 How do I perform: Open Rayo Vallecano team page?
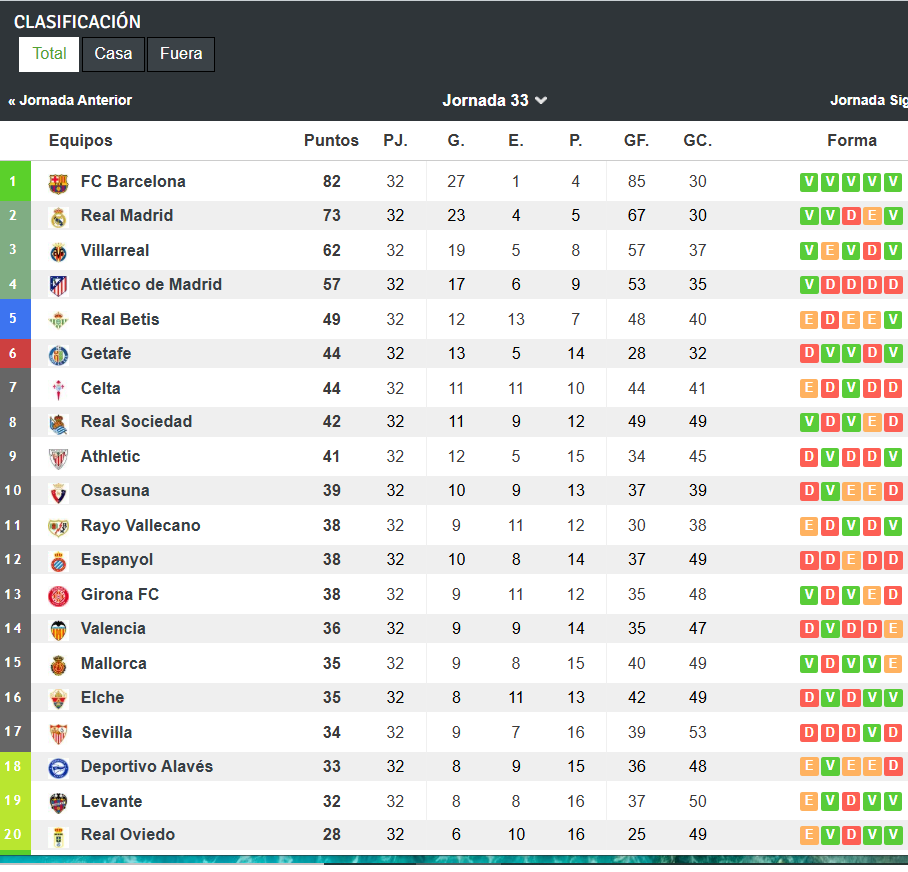coord(140,525)
